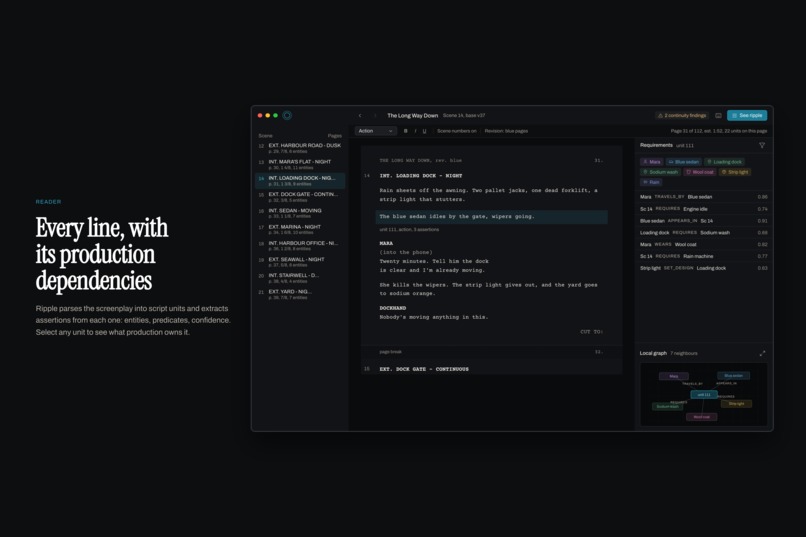Click the Sodium wash node in Local graph

click(x=667, y=406)
